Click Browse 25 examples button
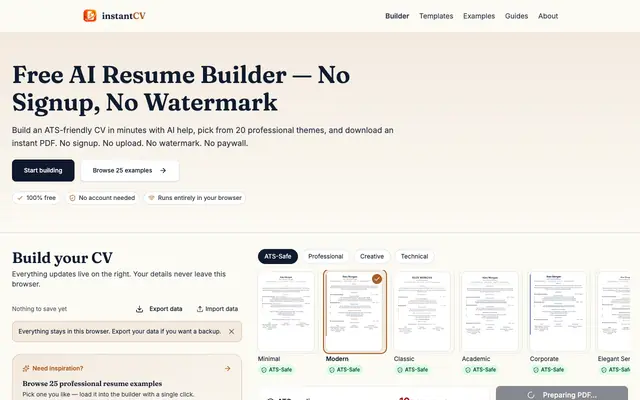The width and height of the screenshot is (640, 400). pyautogui.click(x=130, y=171)
